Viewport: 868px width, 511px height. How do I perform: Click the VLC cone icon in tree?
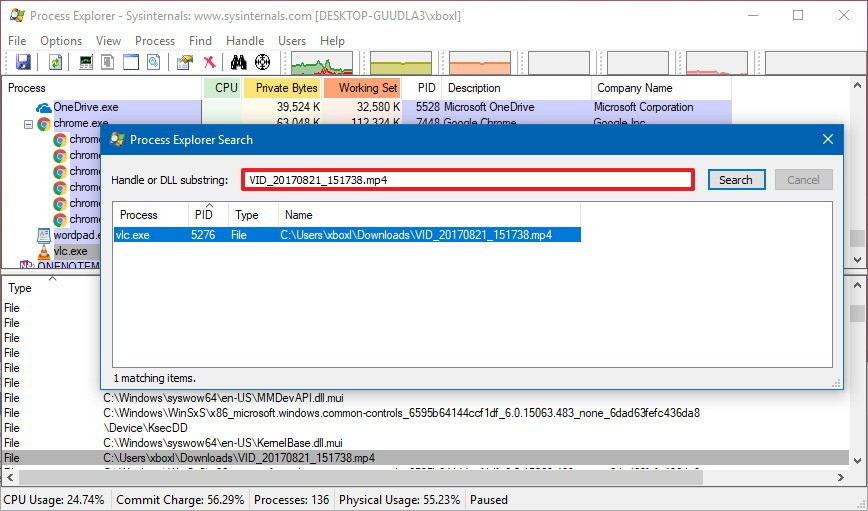point(44,252)
